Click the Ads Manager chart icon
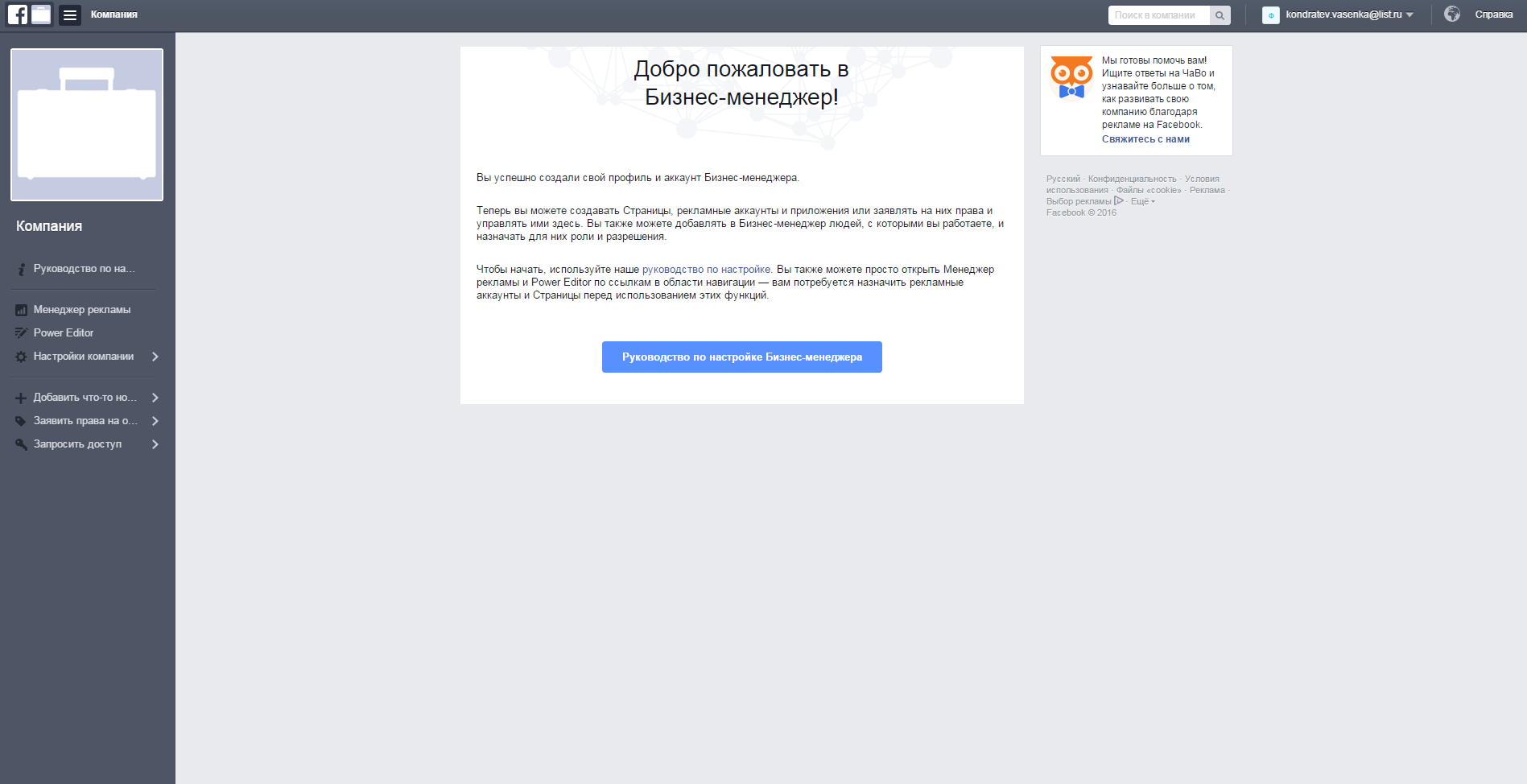 pyautogui.click(x=21, y=310)
